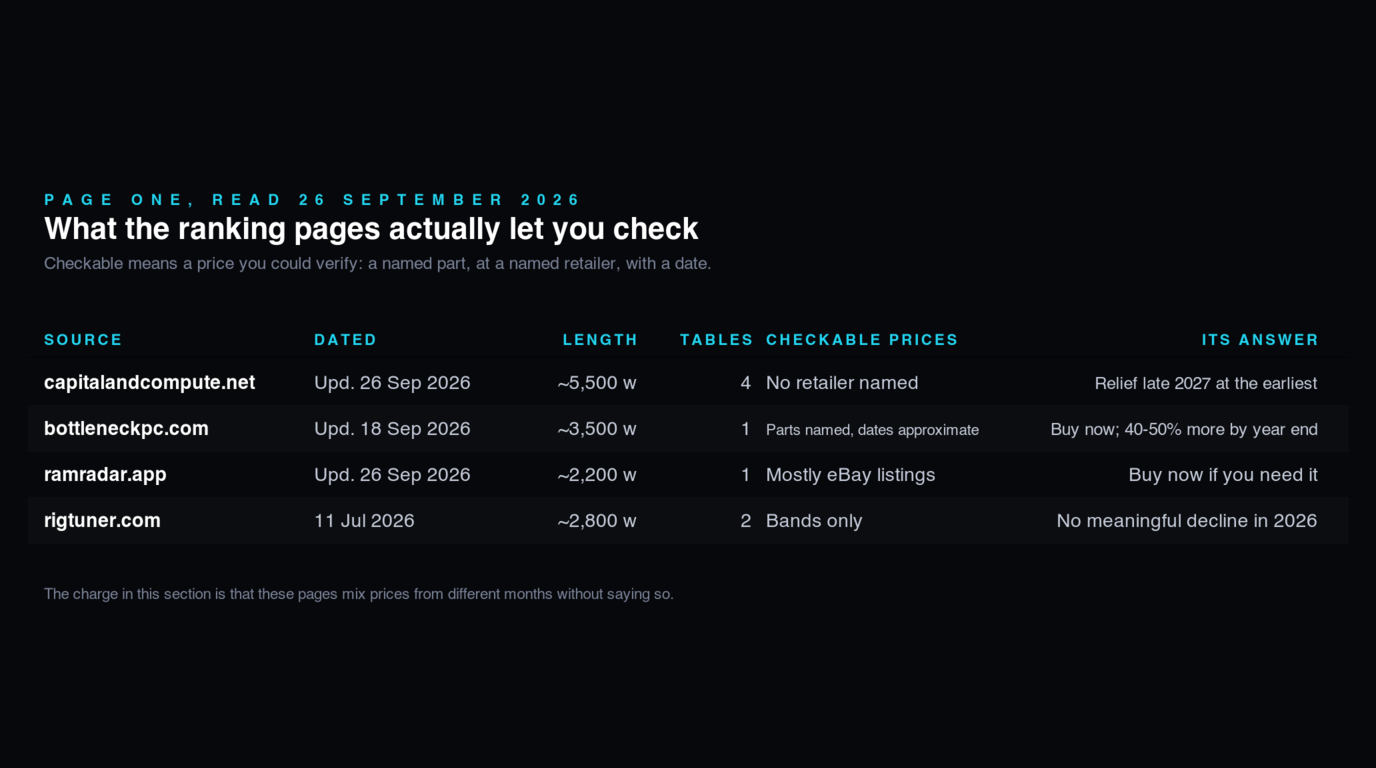The height and width of the screenshot is (768, 1376).
Task: Click the date in the capitalandcompute.net row
Action: (x=392, y=383)
